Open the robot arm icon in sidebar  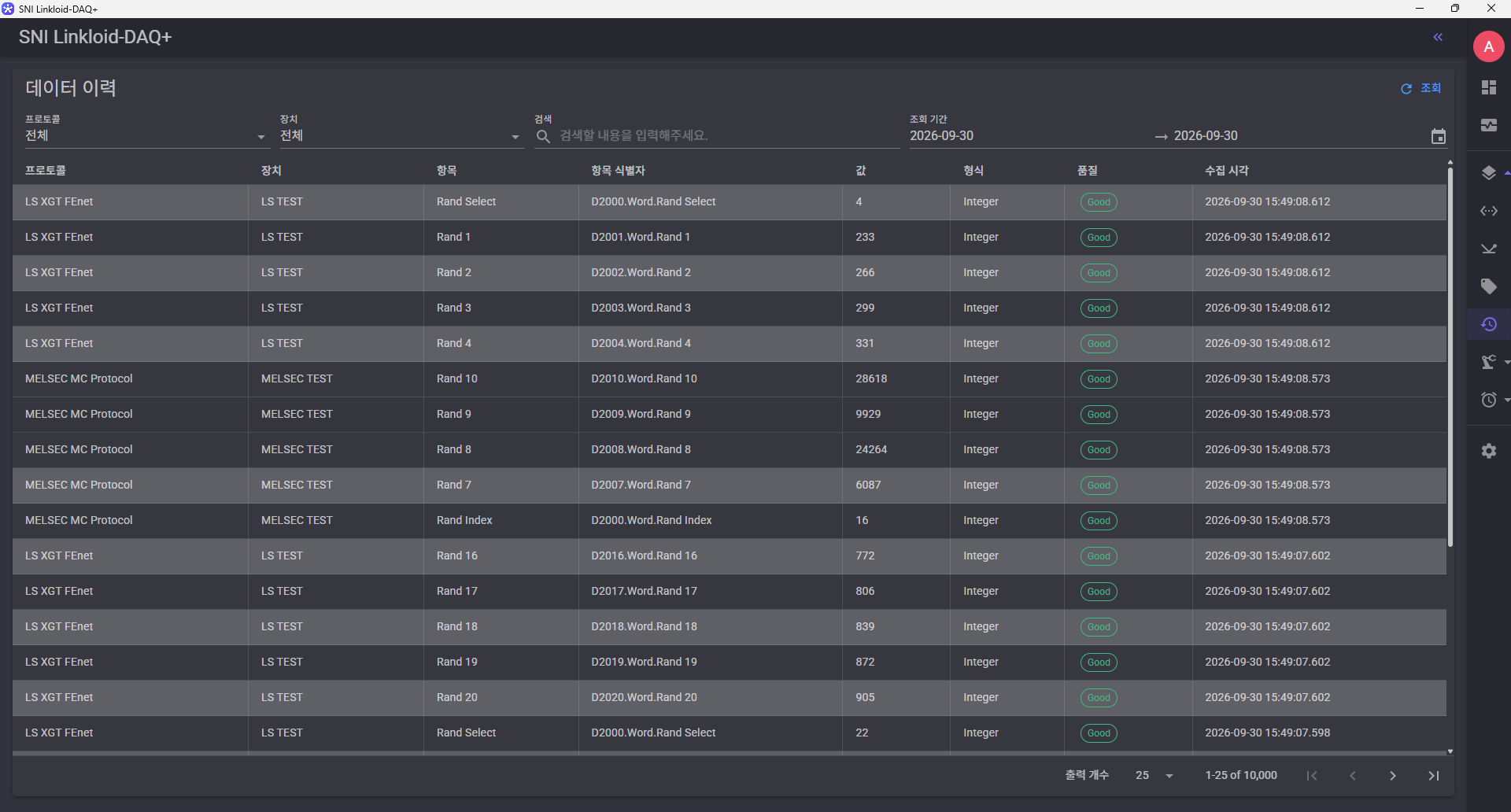(1488, 362)
